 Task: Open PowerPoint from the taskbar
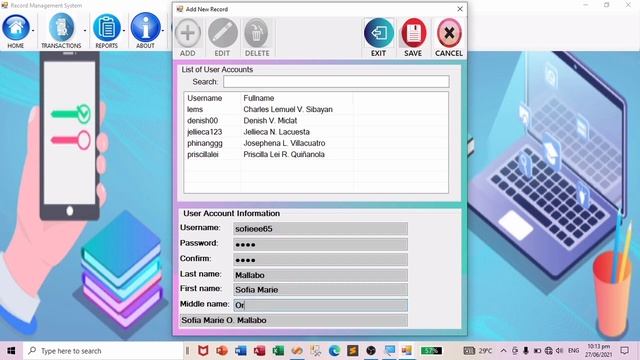point(222,351)
